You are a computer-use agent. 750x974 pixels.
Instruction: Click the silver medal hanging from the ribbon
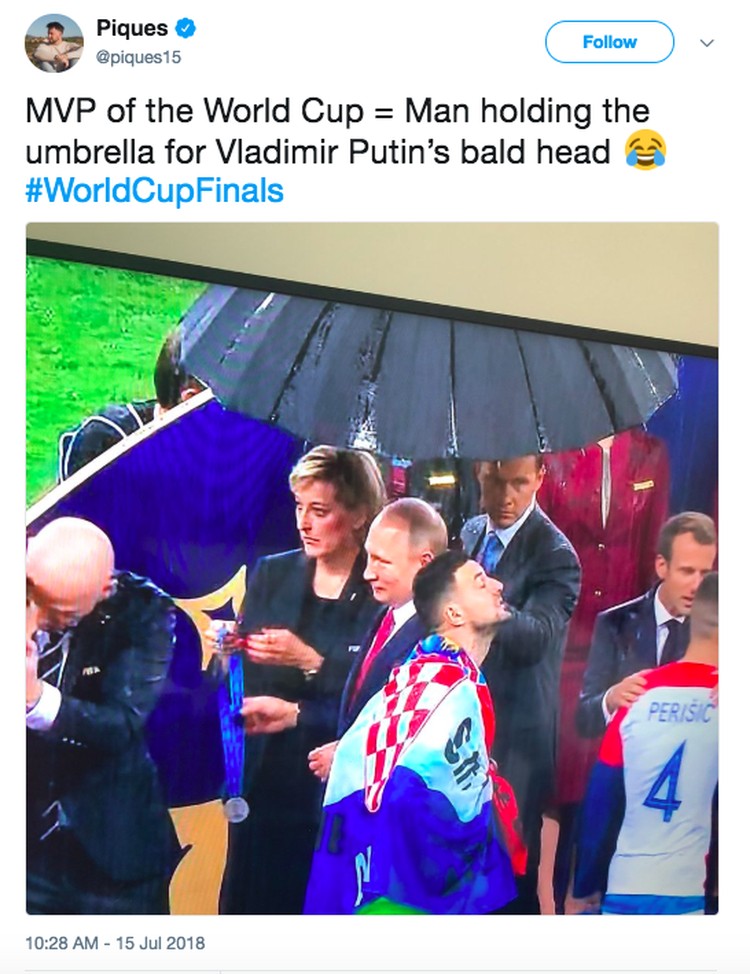click(x=236, y=809)
